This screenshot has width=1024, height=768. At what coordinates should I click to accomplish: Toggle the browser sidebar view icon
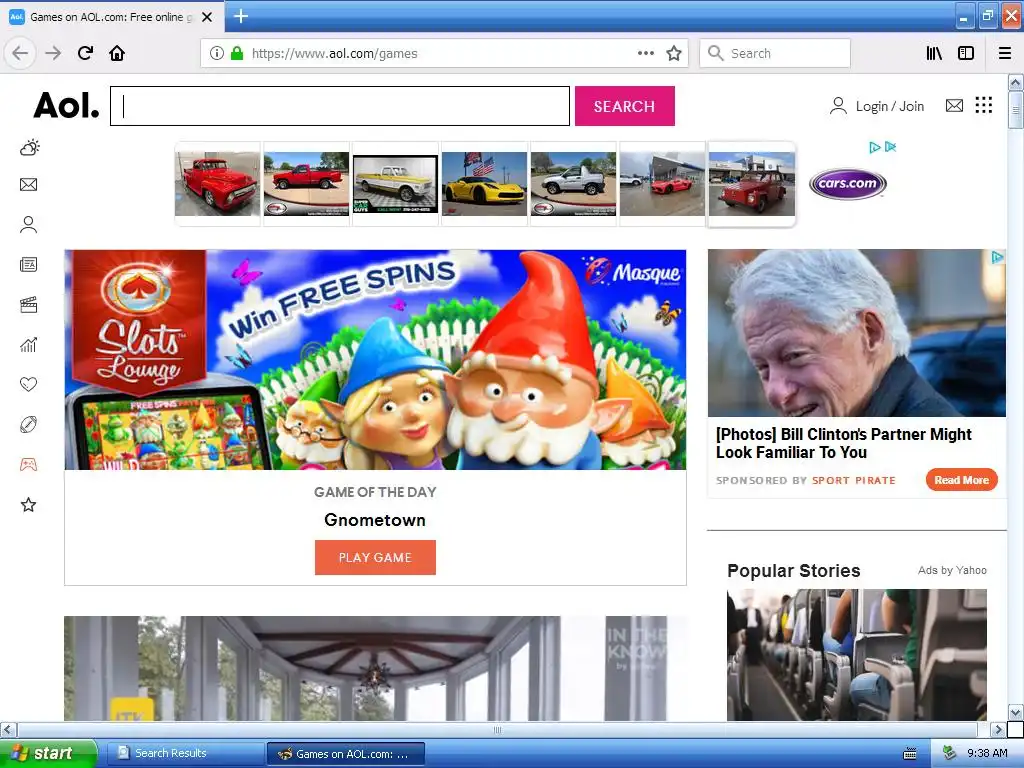(966, 53)
